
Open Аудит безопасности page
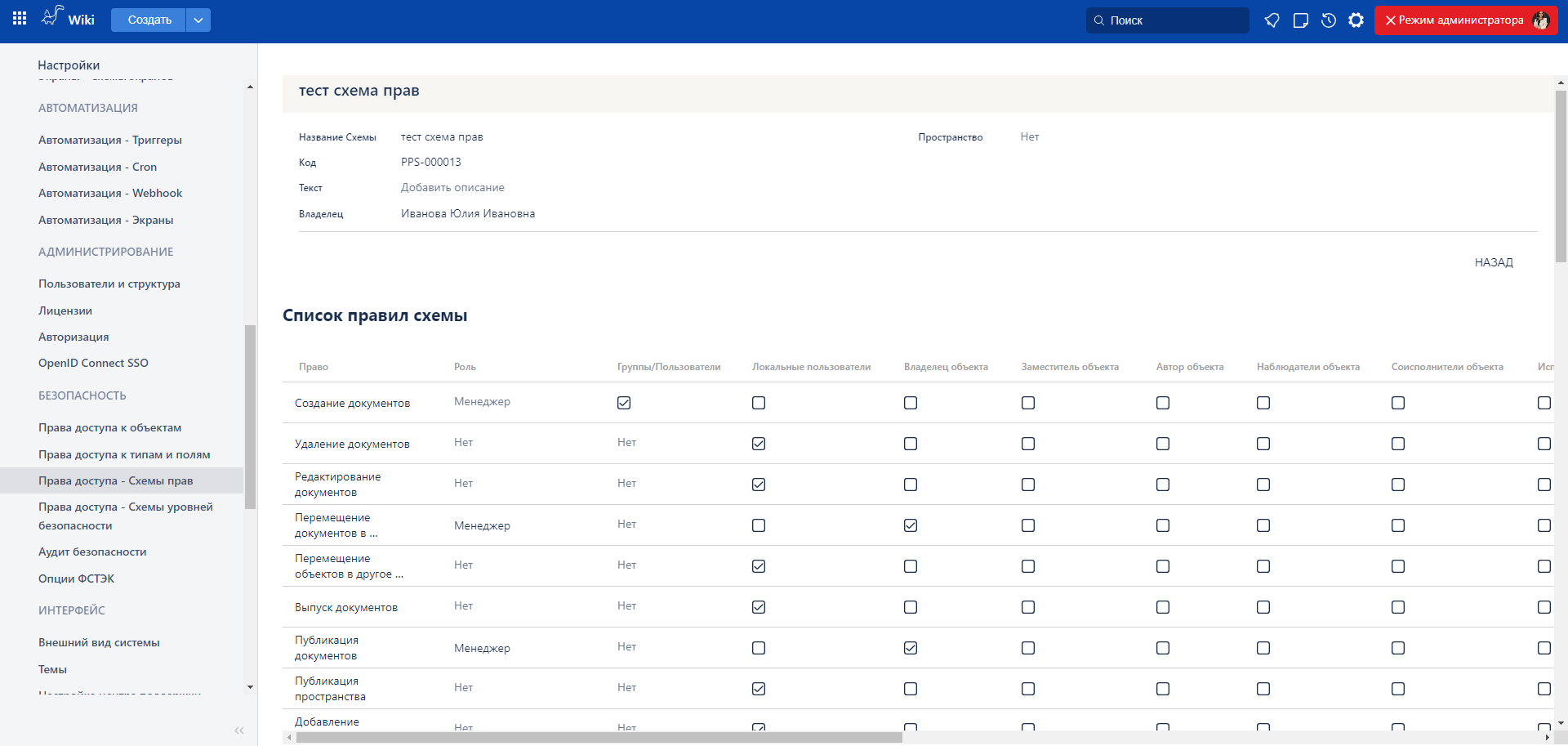click(x=92, y=552)
